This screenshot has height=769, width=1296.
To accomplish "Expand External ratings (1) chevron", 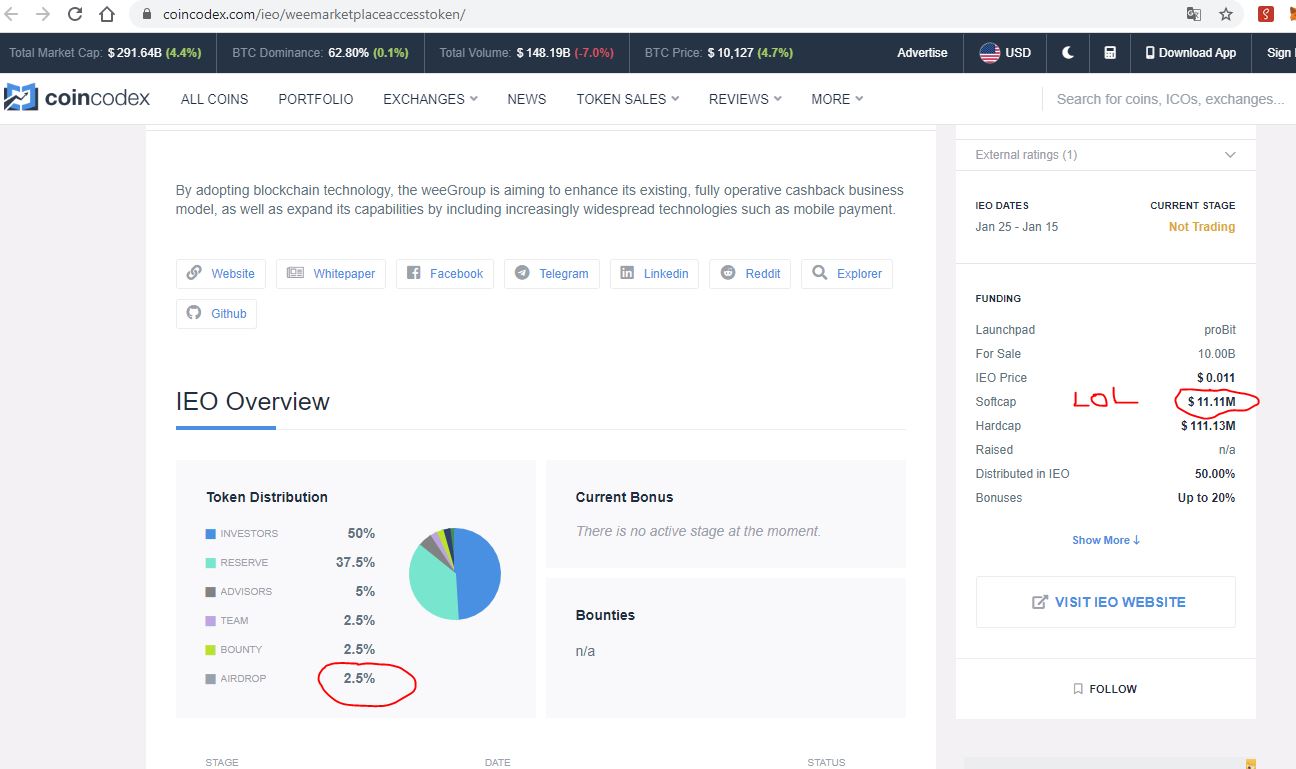I will pos(1230,155).
